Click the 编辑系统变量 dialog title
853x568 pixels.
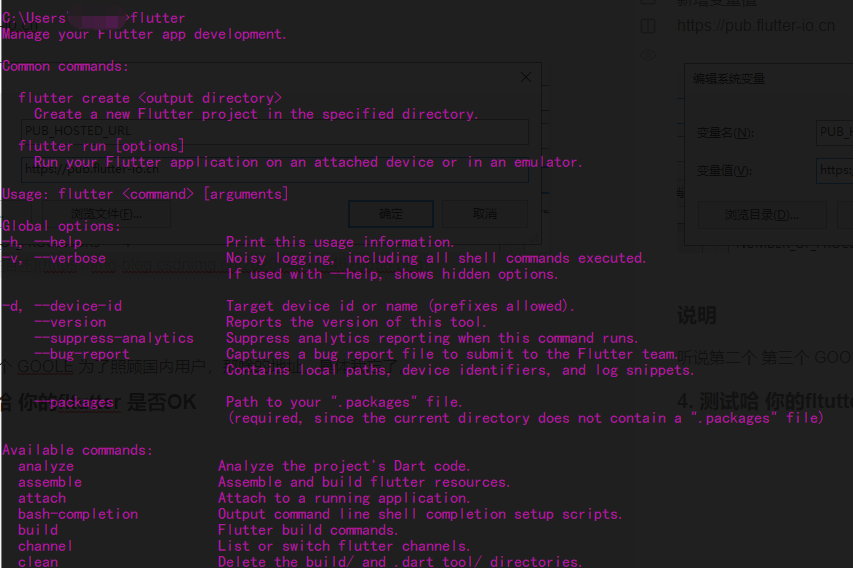pyautogui.click(x=728, y=79)
